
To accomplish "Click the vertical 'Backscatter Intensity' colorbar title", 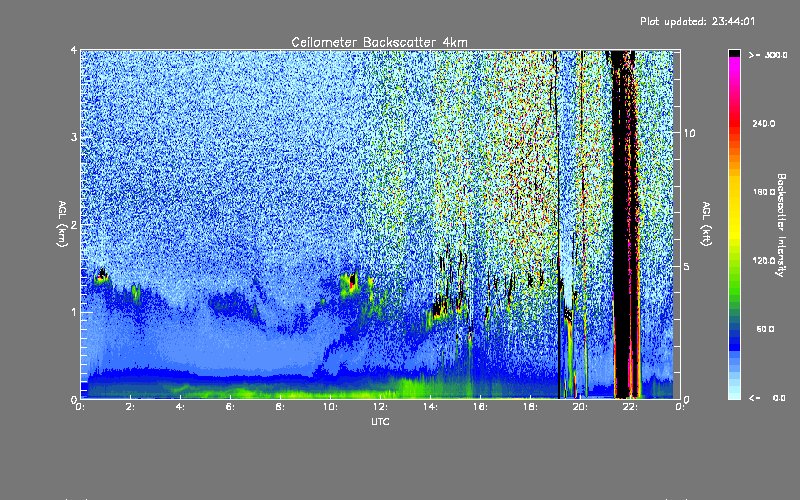I will (x=781, y=225).
